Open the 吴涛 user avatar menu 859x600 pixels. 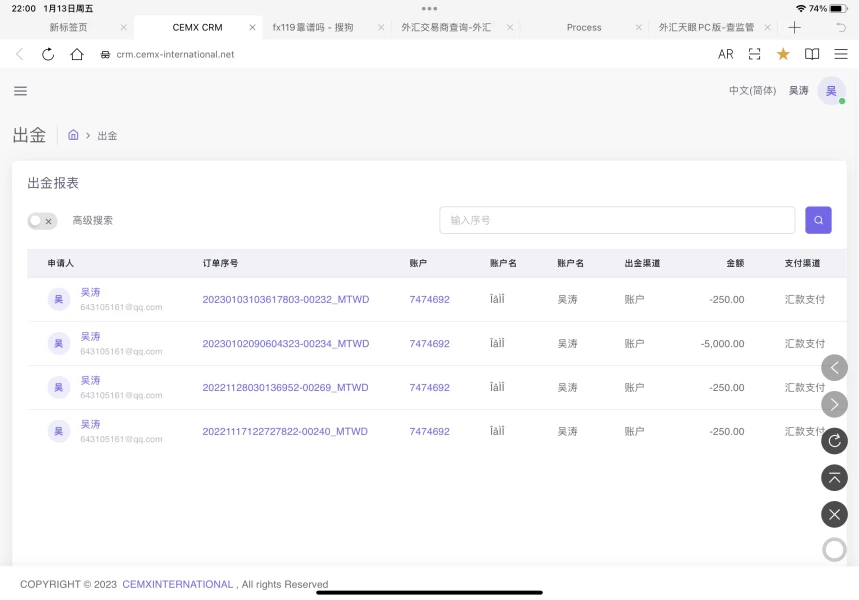(830, 91)
